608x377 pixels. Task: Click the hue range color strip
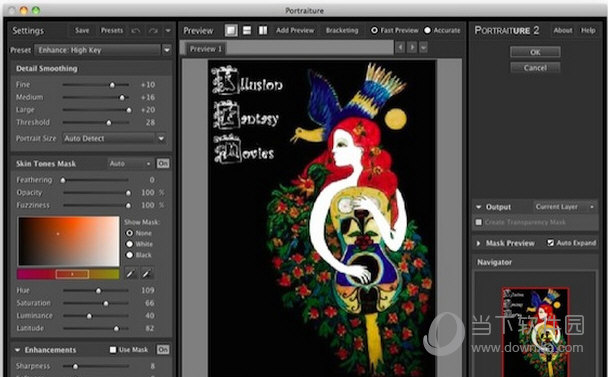point(68,274)
